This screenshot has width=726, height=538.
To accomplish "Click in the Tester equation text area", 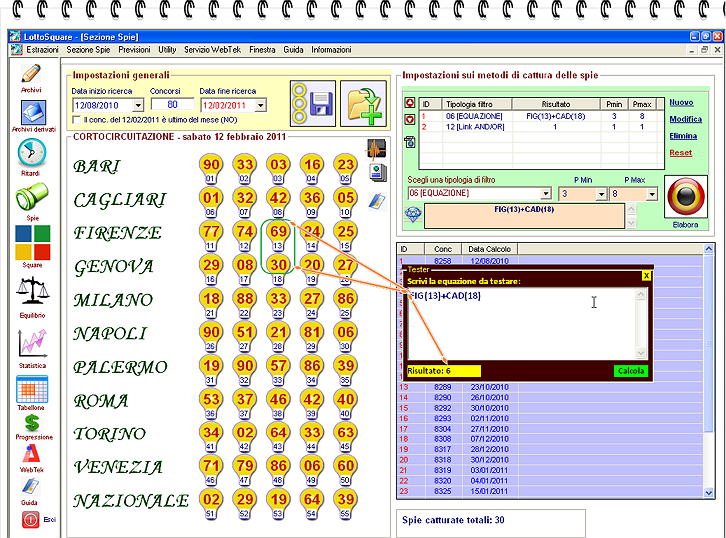I will [521, 324].
